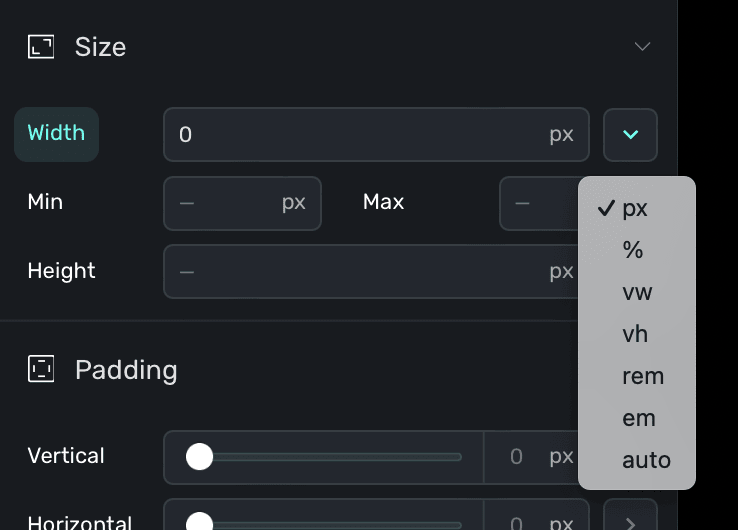This screenshot has width=738, height=530.
Task: Click the highlighted Width label button
Action: click(x=56, y=134)
